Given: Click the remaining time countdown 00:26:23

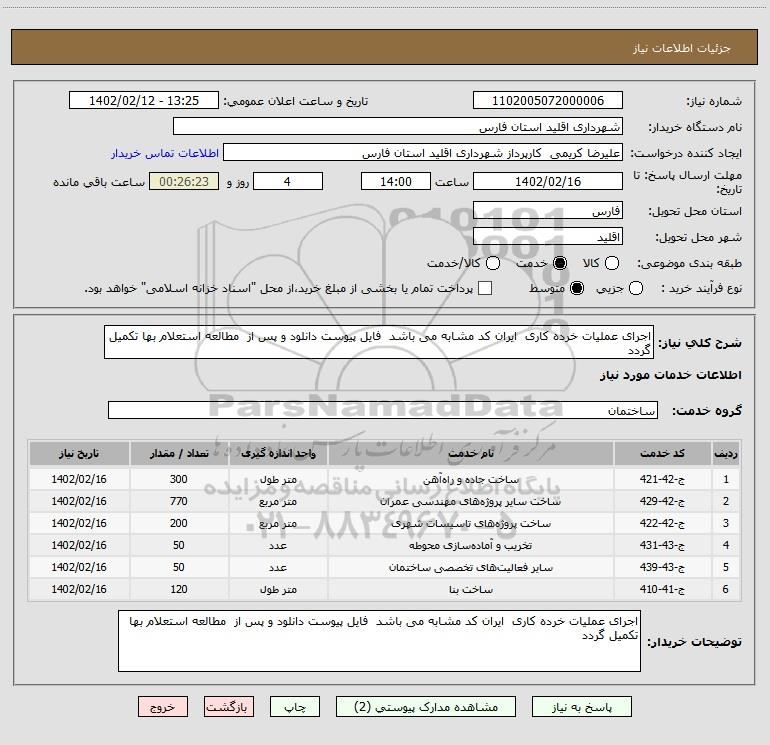Looking at the screenshot, I should click(x=184, y=181).
